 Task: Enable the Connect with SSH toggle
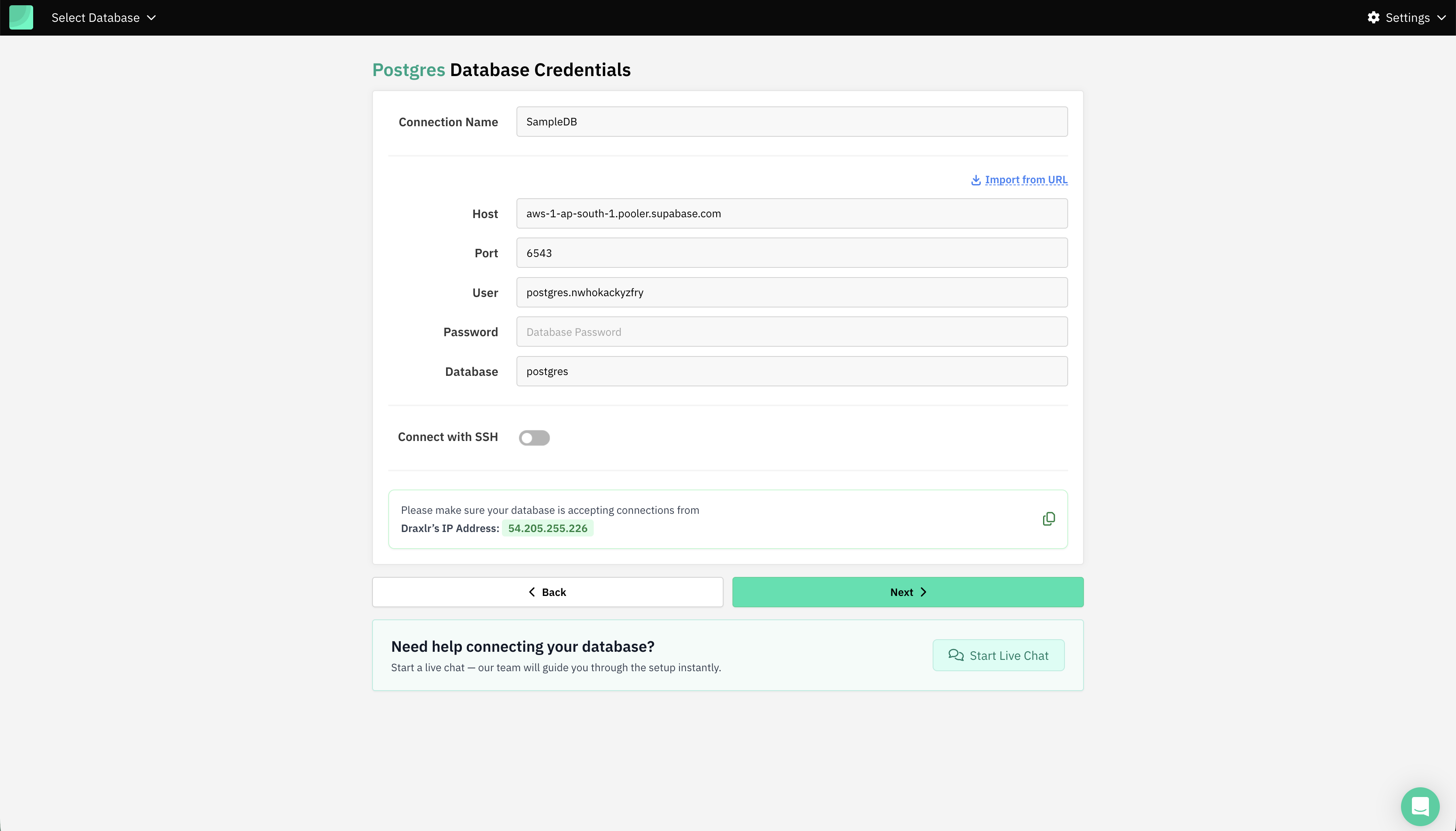(534, 438)
